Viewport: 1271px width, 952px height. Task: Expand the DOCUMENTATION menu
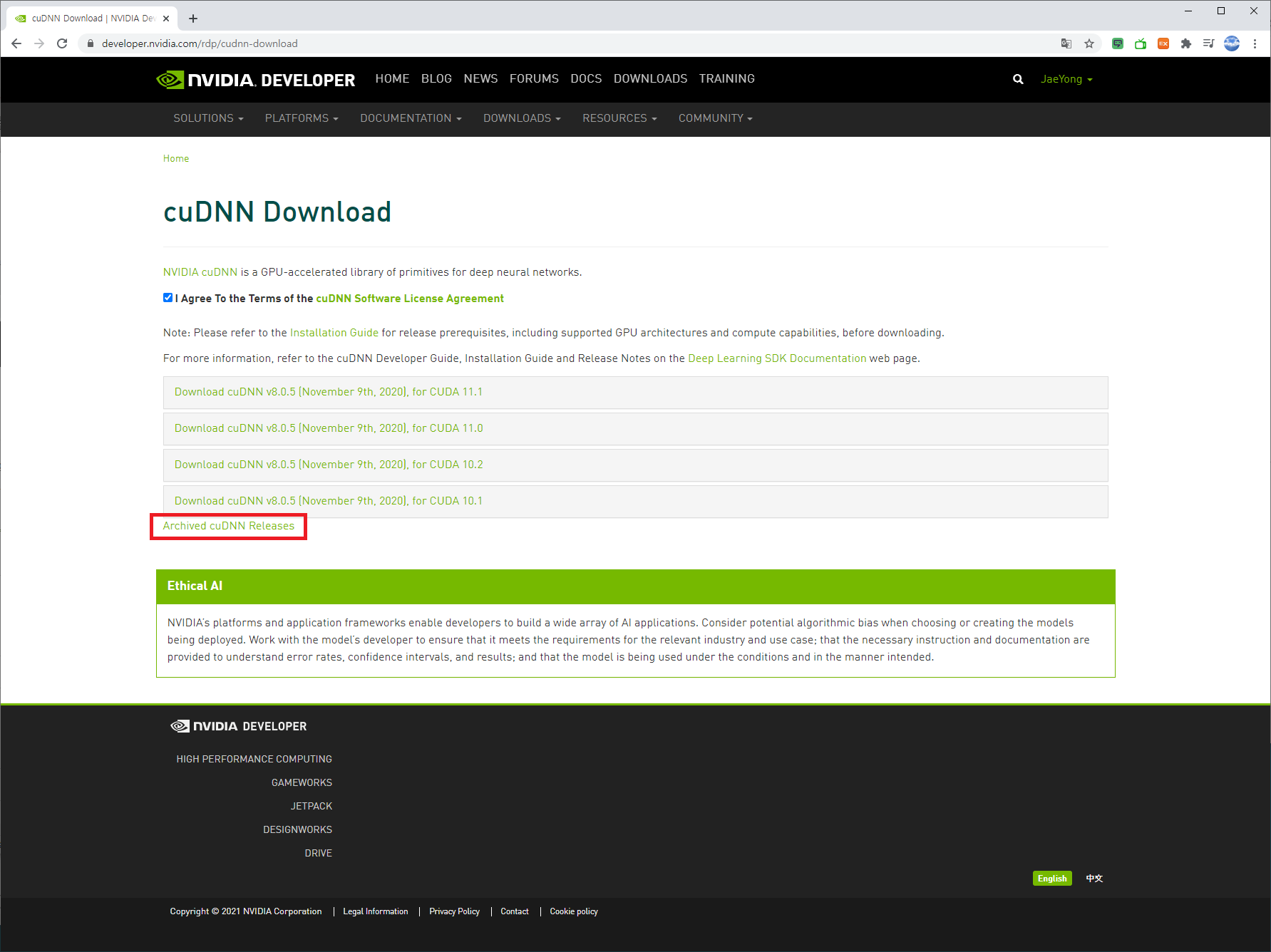(411, 118)
